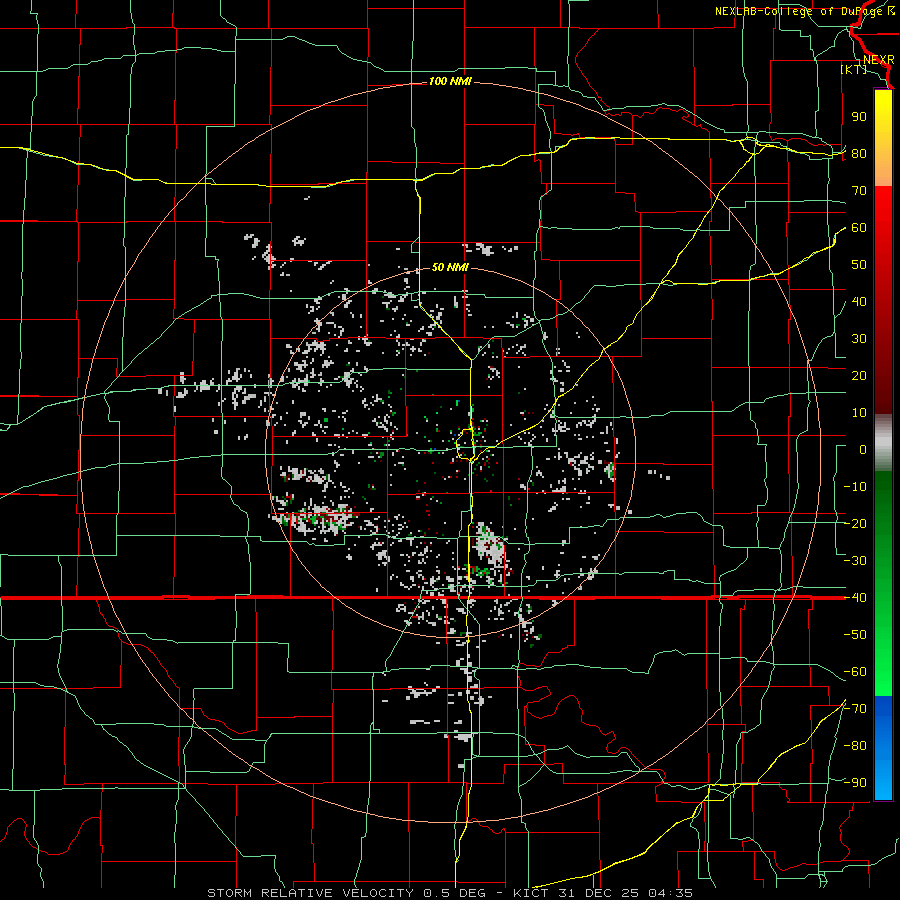This screenshot has width=900, height=900.
Task: Click the 50 NMI range ring label
Action: 450,267
